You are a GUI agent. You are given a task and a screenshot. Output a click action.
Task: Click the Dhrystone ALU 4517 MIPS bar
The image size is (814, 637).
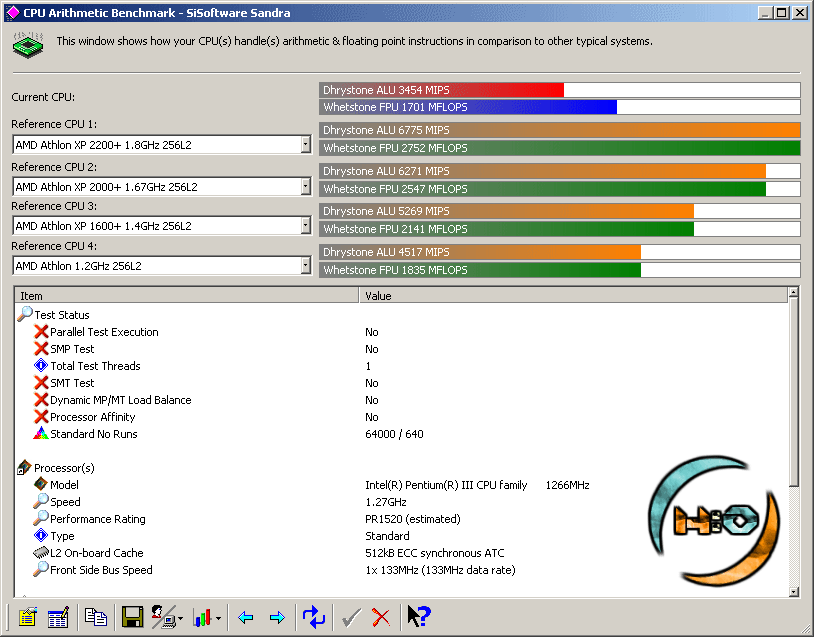(x=560, y=252)
